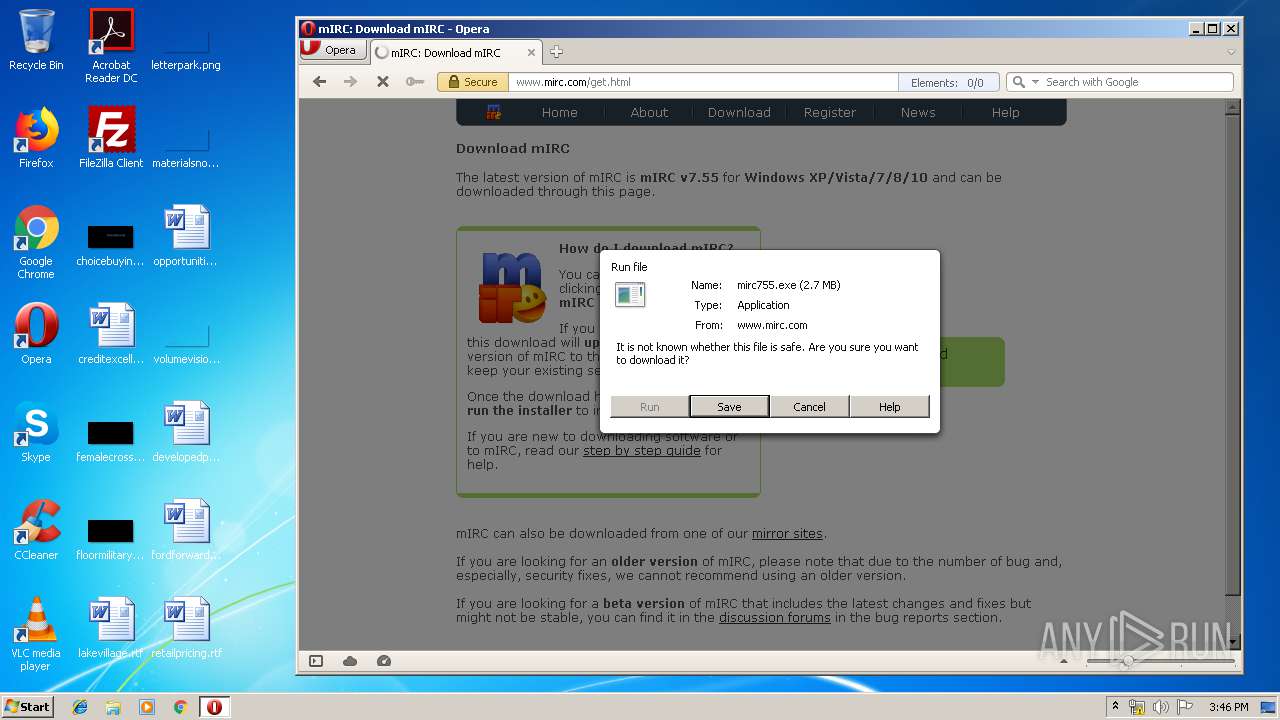The width and height of the screenshot is (1280, 720).
Task: Open the Skype desktop icon
Action: (36, 432)
